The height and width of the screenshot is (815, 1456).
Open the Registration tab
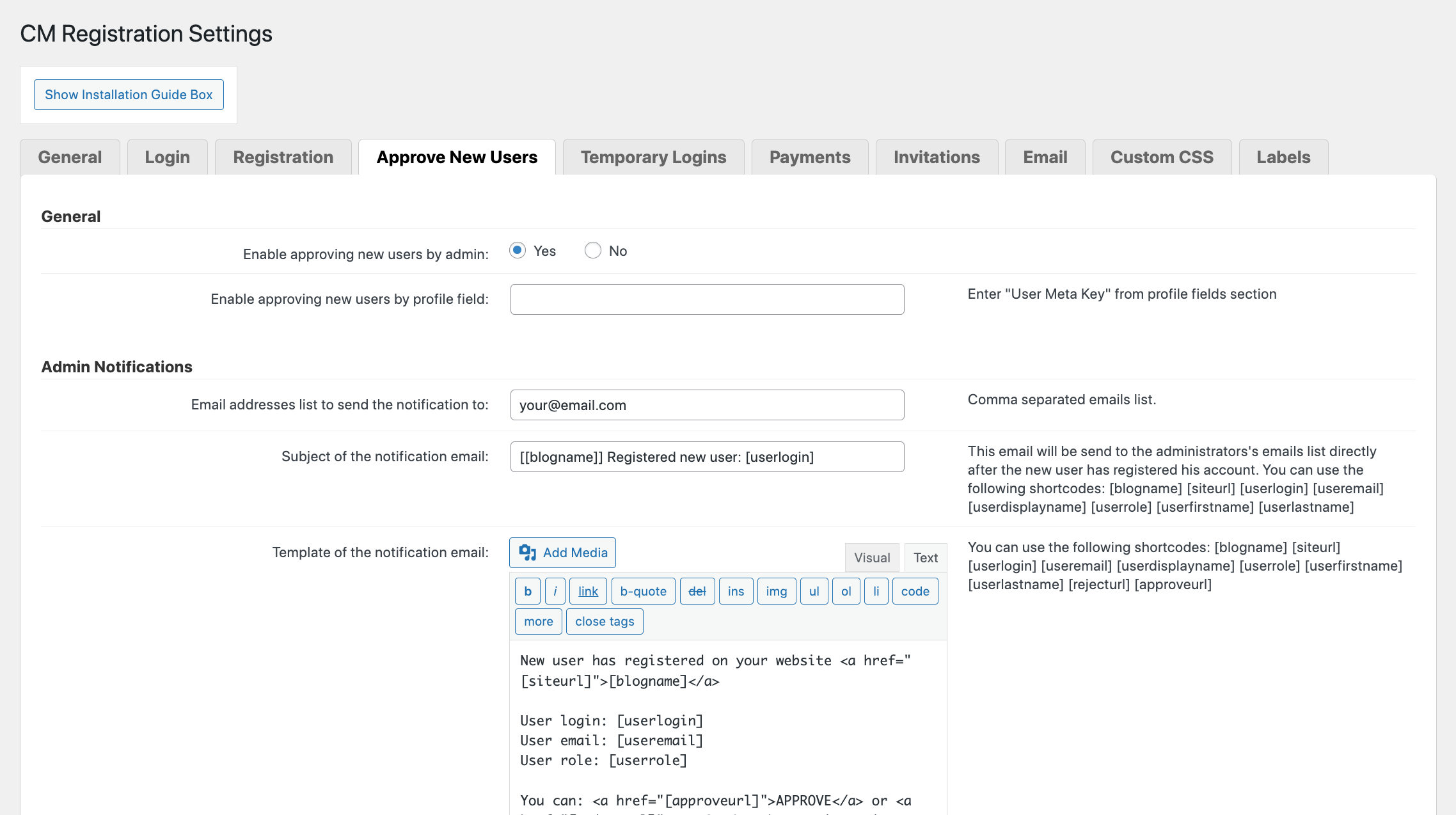pos(283,157)
